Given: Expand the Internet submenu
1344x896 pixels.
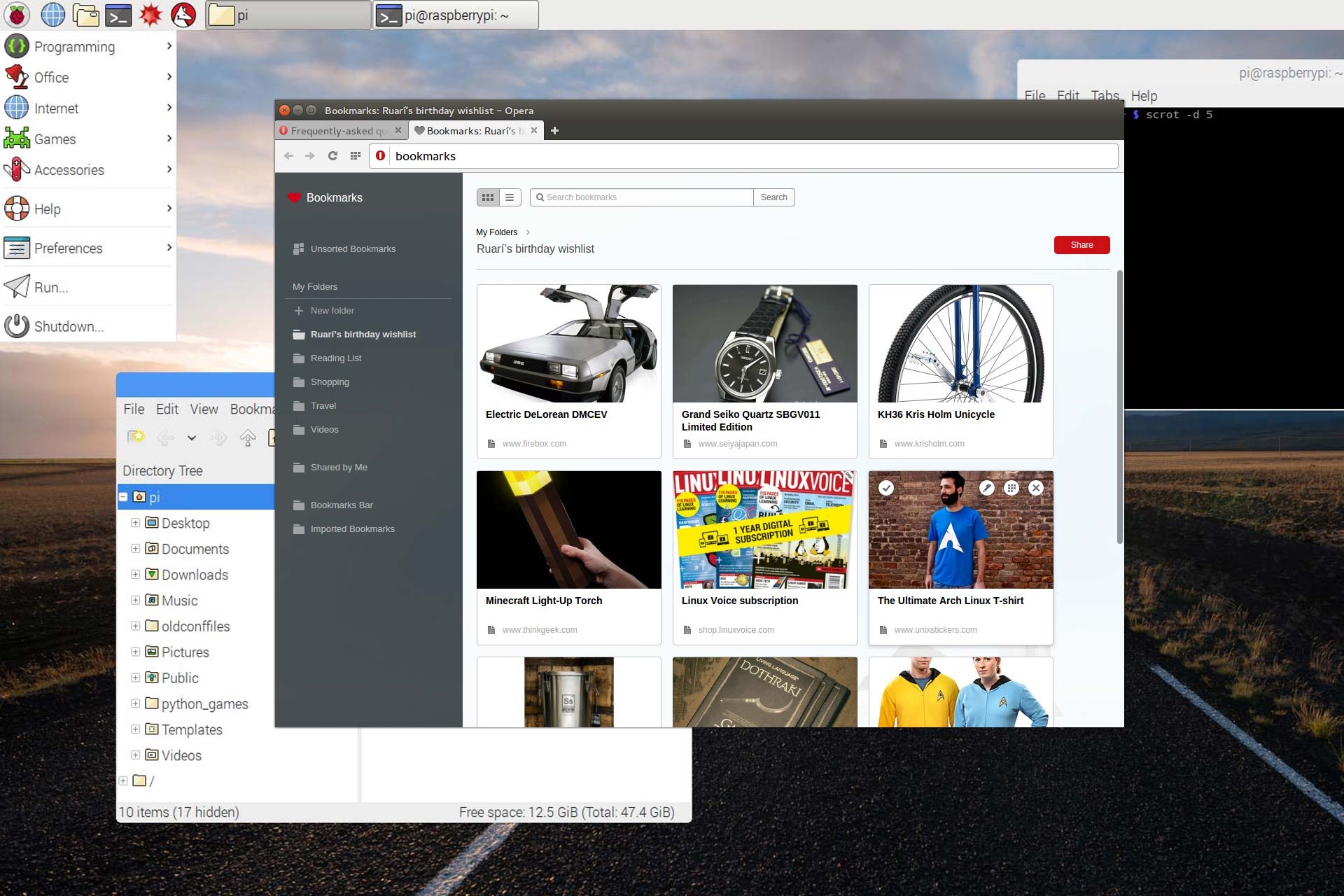Looking at the screenshot, I should (x=88, y=108).
